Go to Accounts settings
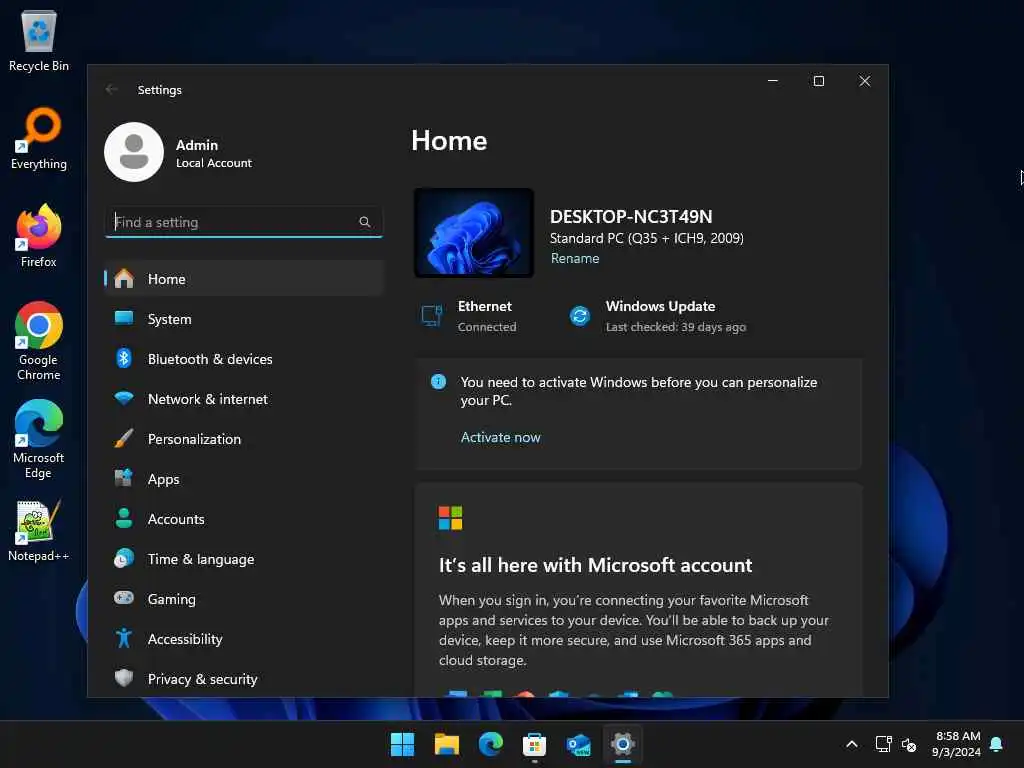Screen dimensions: 1024x768 244,519
